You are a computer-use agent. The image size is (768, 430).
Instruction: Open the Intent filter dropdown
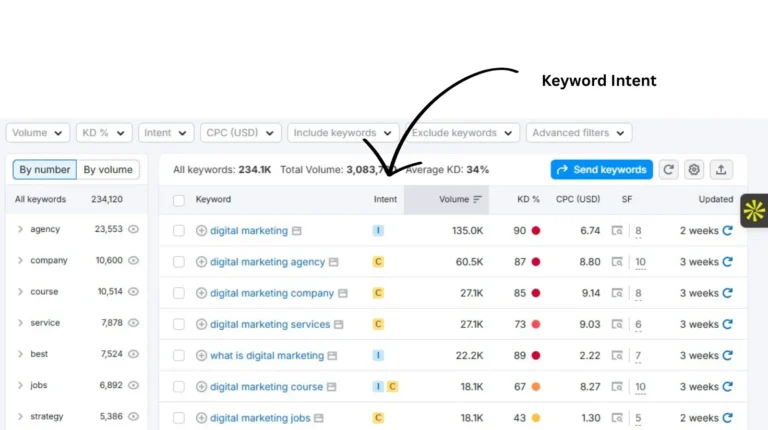point(166,133)
